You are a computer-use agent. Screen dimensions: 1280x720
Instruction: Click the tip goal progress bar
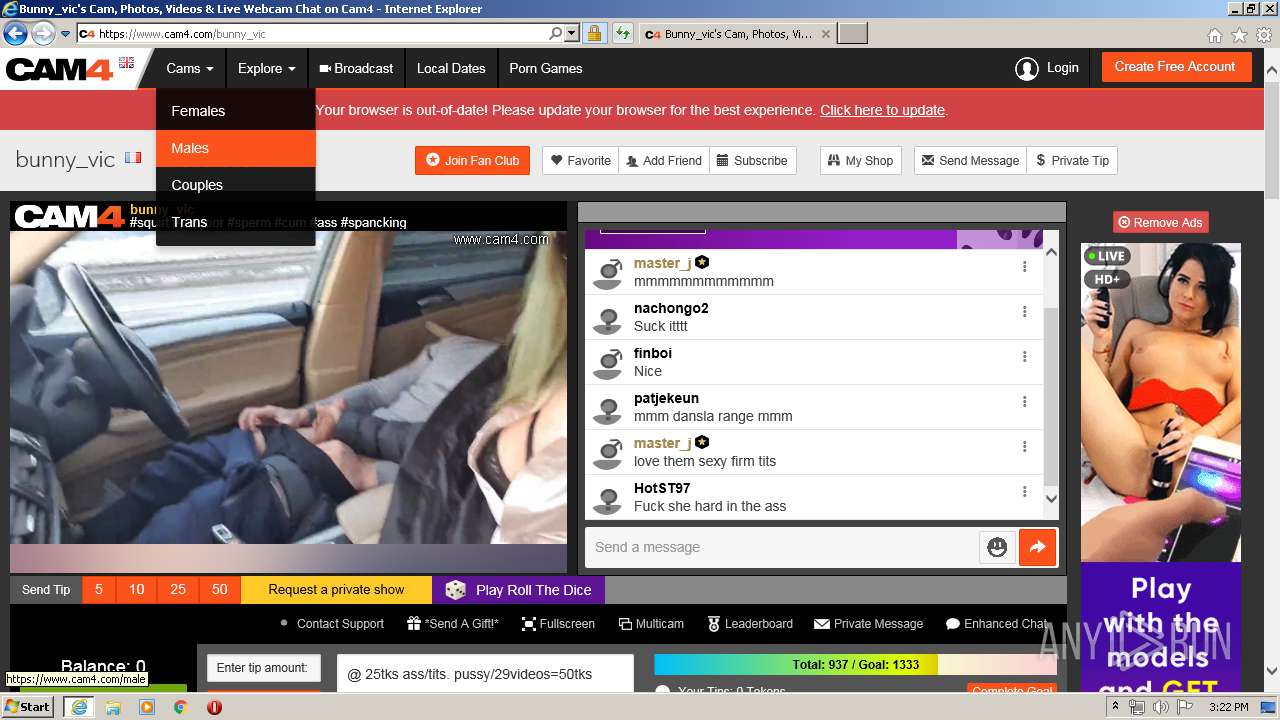pyautogui.click(x=855, y=665)
